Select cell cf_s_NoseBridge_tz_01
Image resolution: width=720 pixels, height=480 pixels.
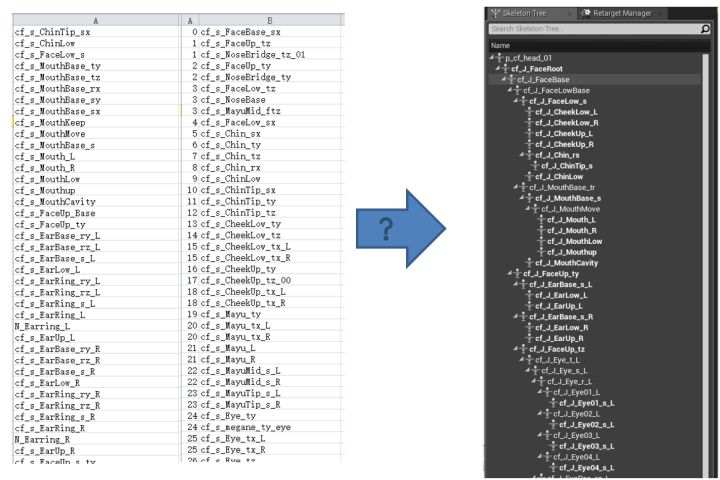(270, 55)
